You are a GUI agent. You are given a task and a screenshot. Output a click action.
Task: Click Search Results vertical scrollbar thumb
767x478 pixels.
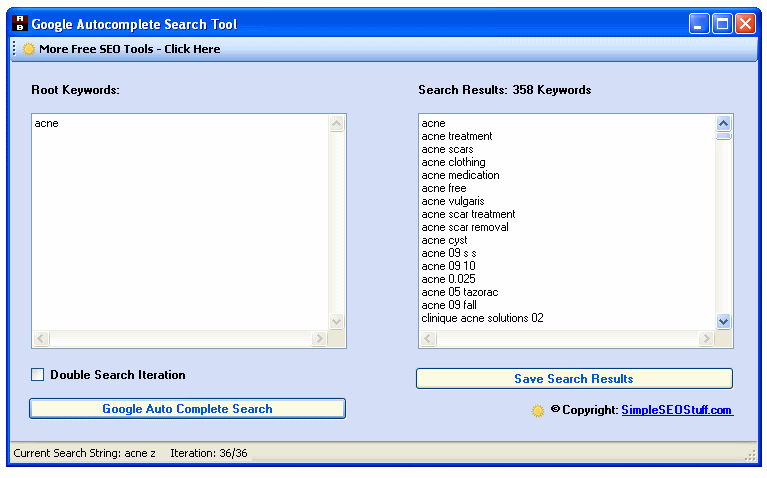pyautogui.click(x=723, y=136)
